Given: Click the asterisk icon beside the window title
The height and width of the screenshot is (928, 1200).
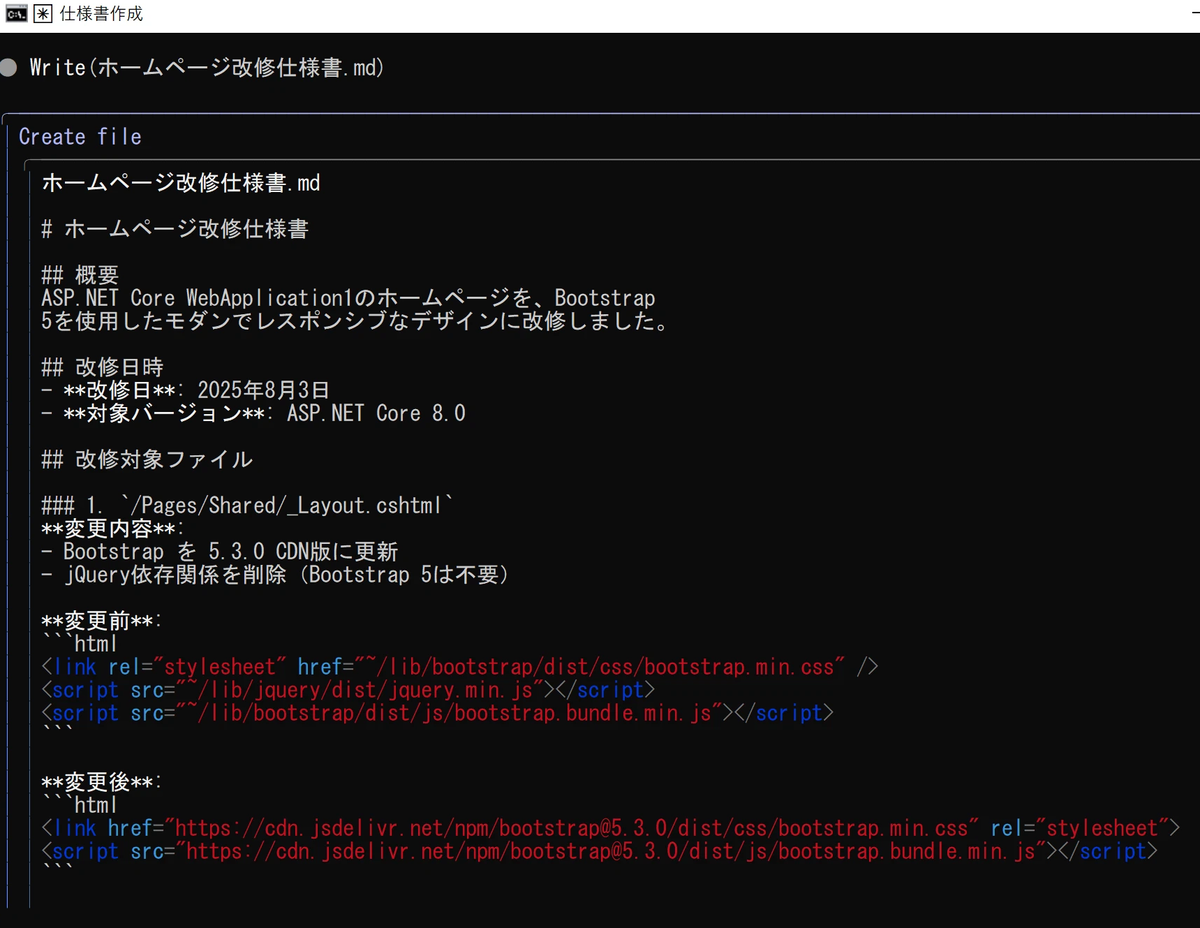Looking at the screenshot, I should (x=43, y=14).
